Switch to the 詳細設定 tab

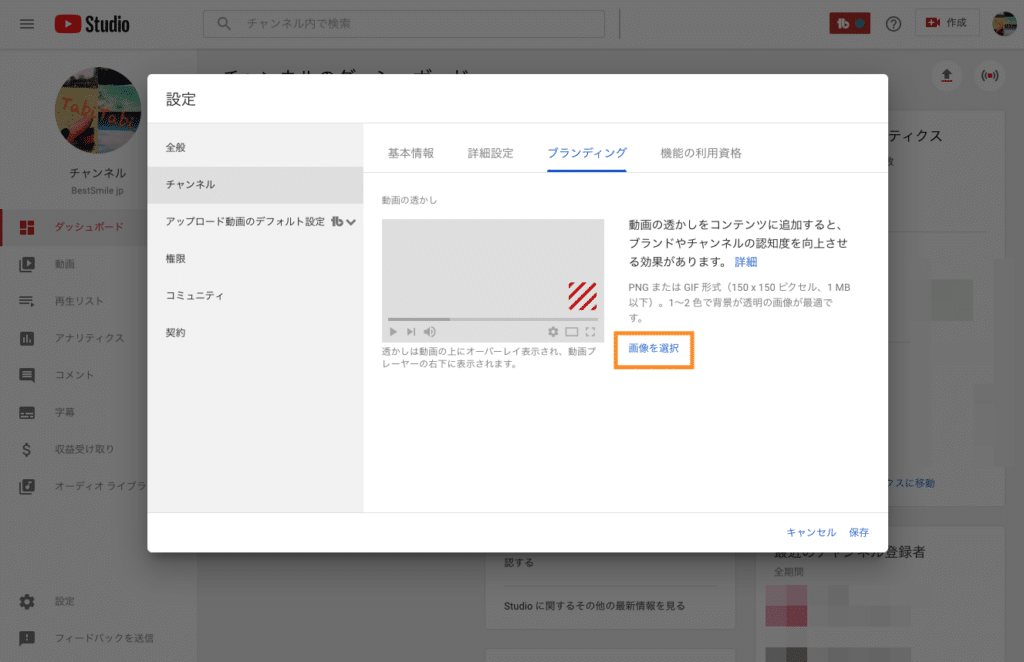point(490,153)
